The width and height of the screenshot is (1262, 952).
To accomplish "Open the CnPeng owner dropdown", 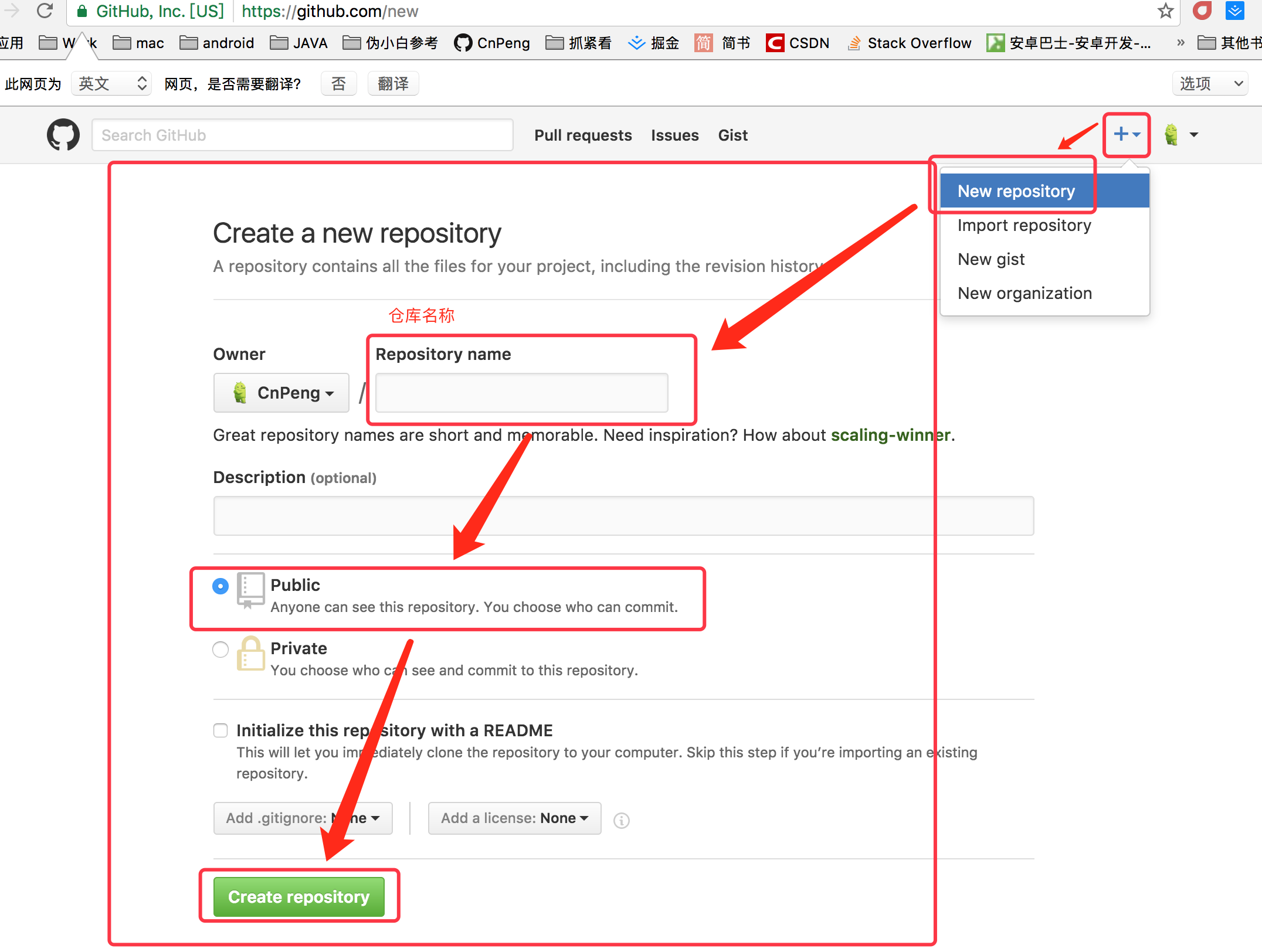I will 281,393.
